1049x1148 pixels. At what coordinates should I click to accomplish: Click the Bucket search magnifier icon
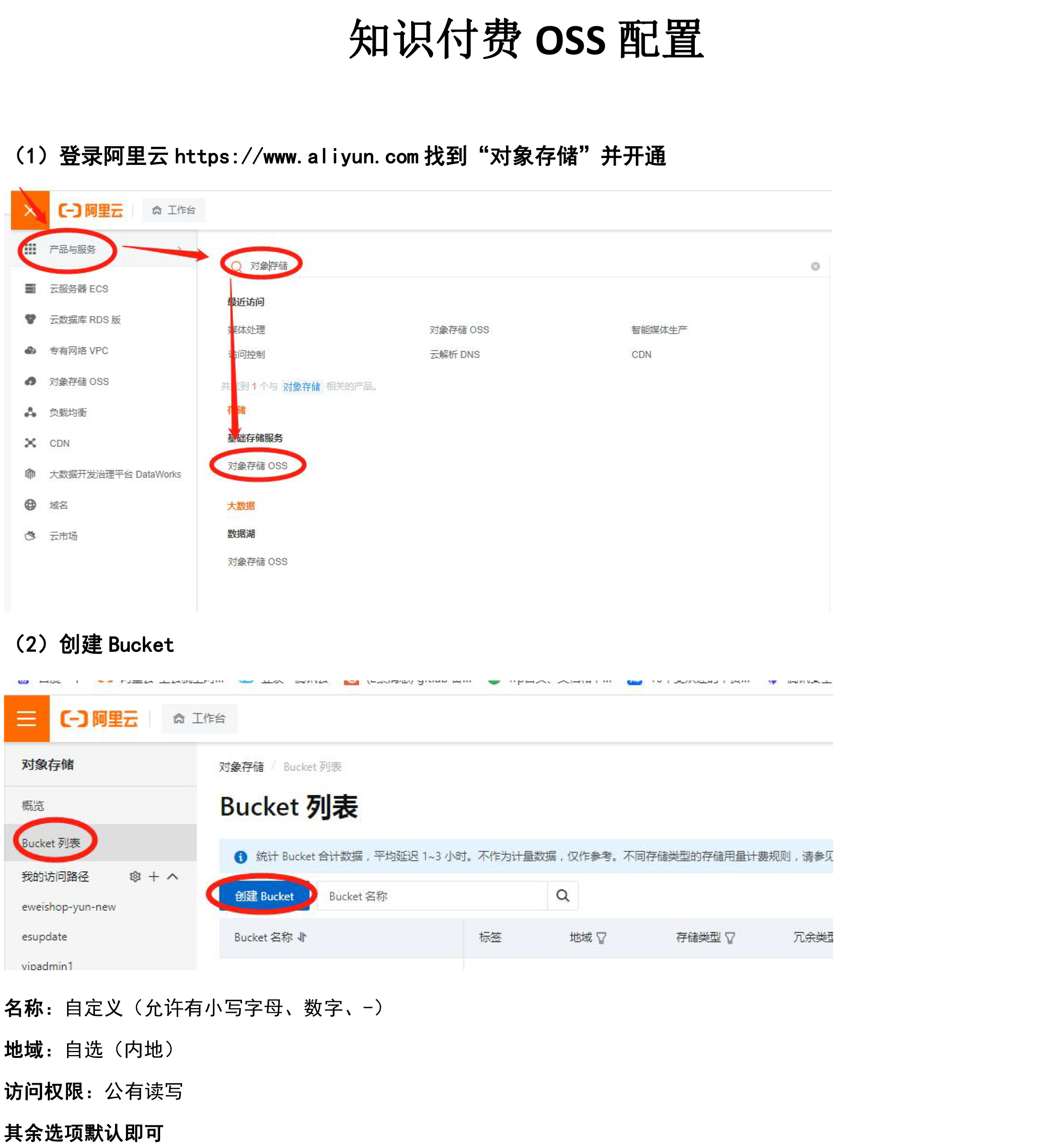[x=562, y=896]
